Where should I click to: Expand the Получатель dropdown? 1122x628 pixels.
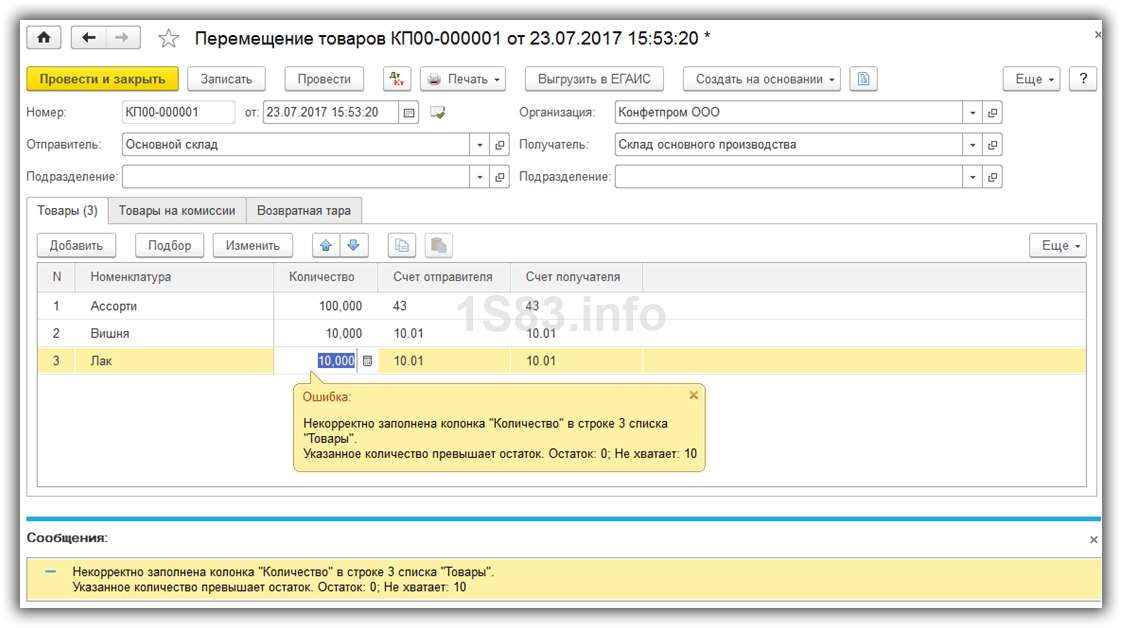pos(972,144)
